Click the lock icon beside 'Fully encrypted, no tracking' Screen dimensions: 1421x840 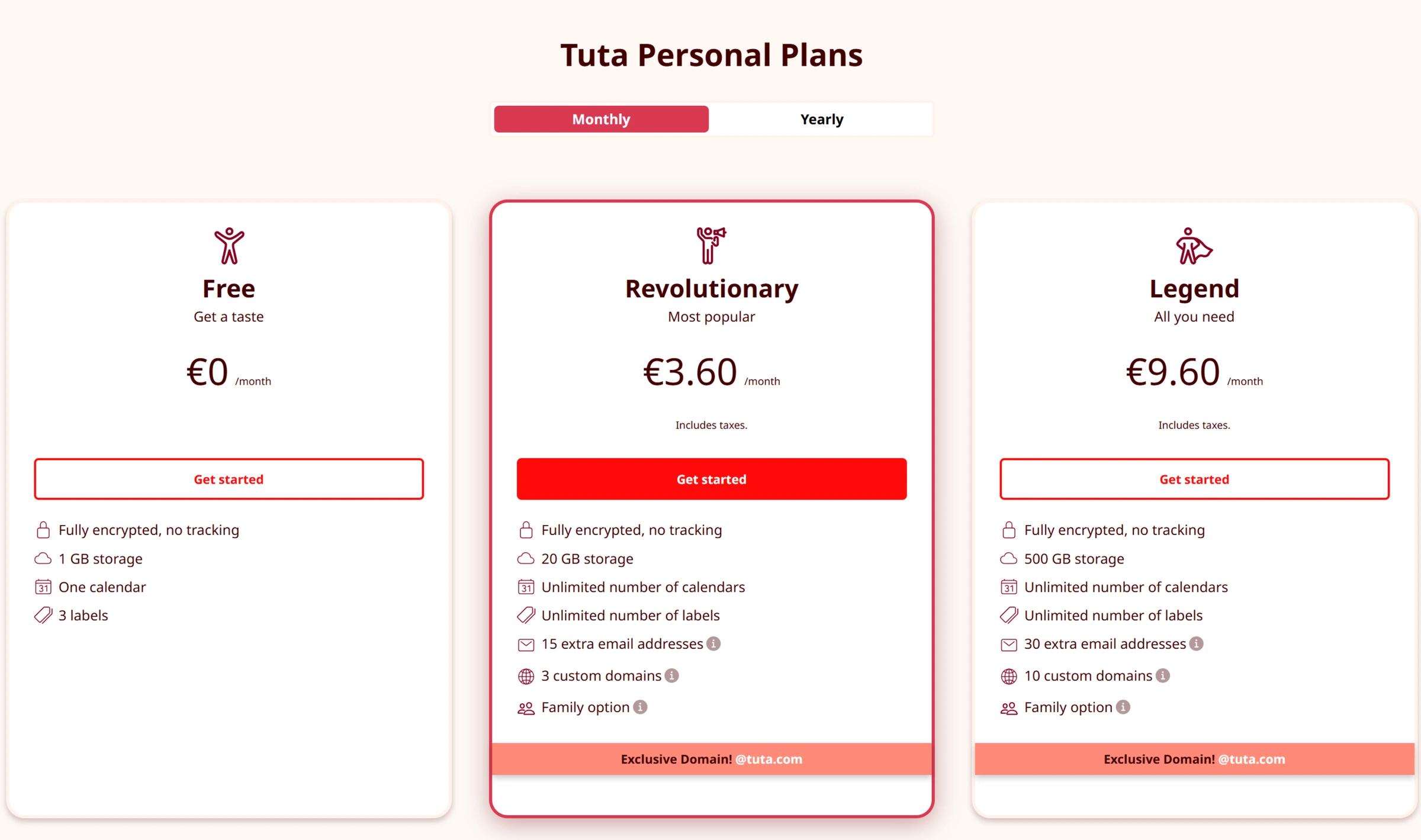[43, 530]
